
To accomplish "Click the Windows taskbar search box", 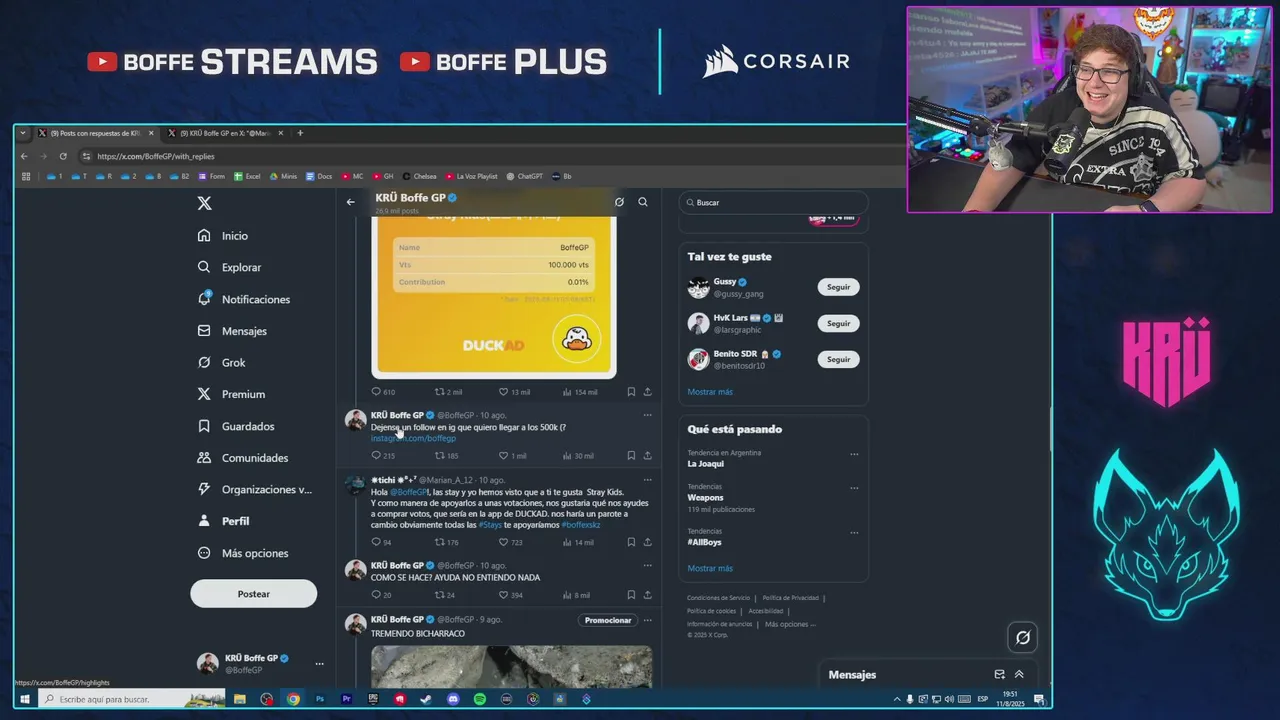I will click(133, 699).
